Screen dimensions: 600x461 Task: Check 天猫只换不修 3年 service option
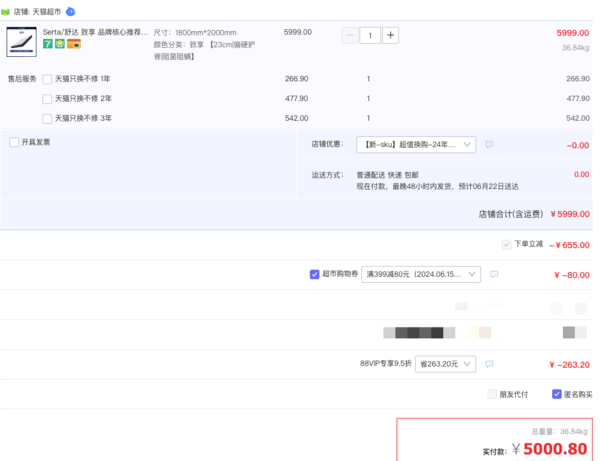[47, 119]
